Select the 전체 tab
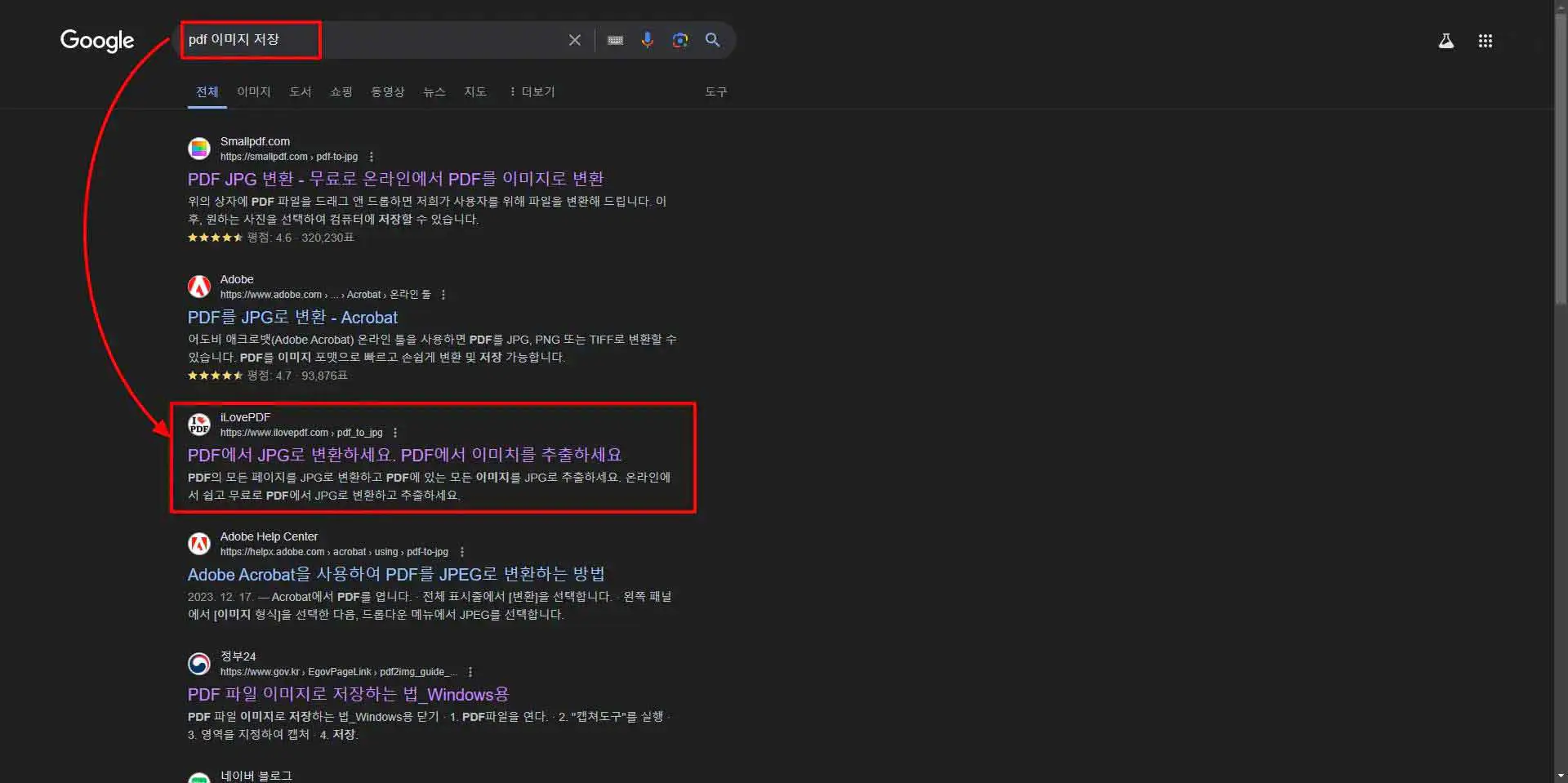Screen dimensions: 1568x783 pos(207,91)
